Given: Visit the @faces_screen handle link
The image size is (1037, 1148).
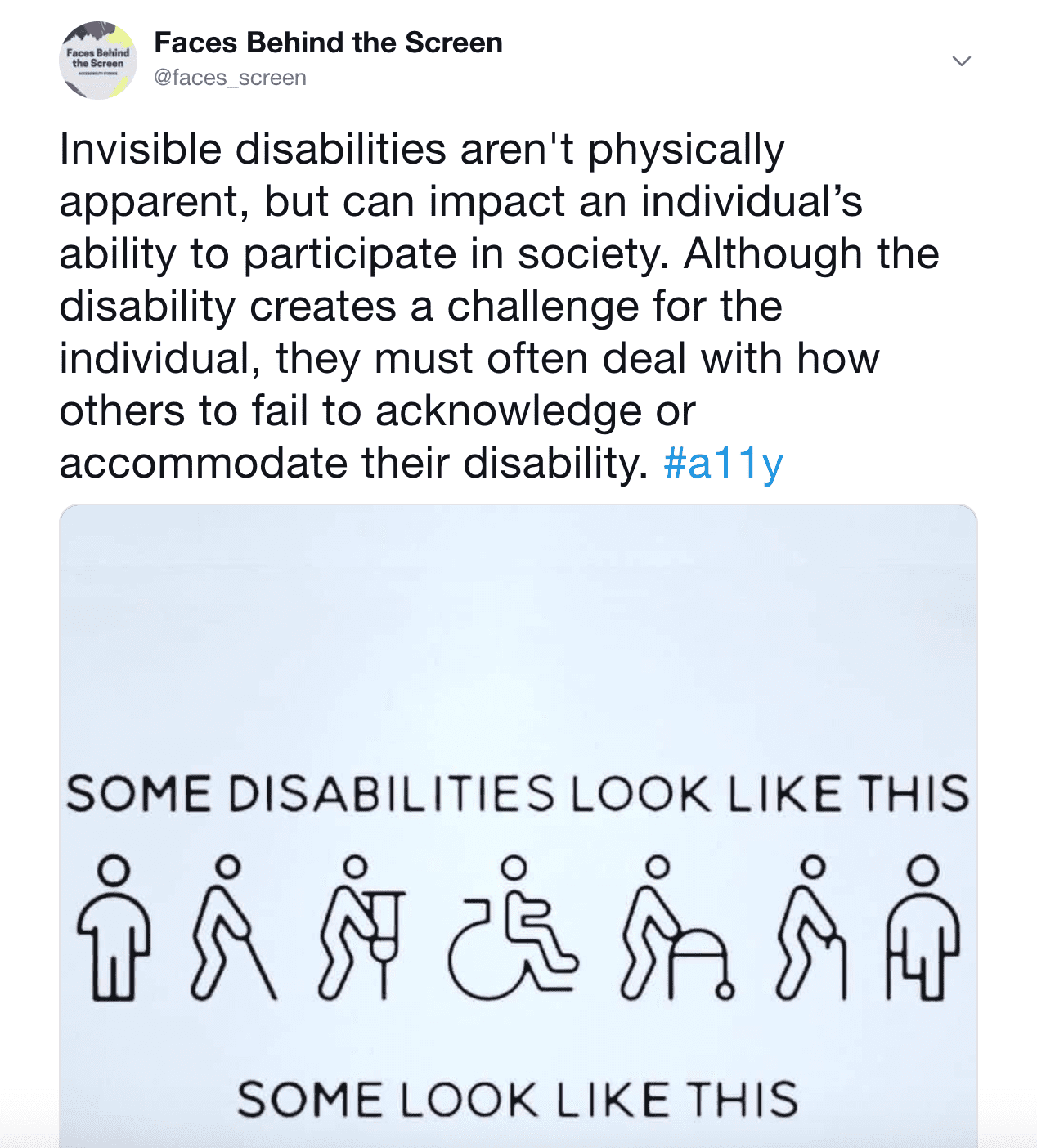Looking at the screenshot, I should [x=230, y=78].
